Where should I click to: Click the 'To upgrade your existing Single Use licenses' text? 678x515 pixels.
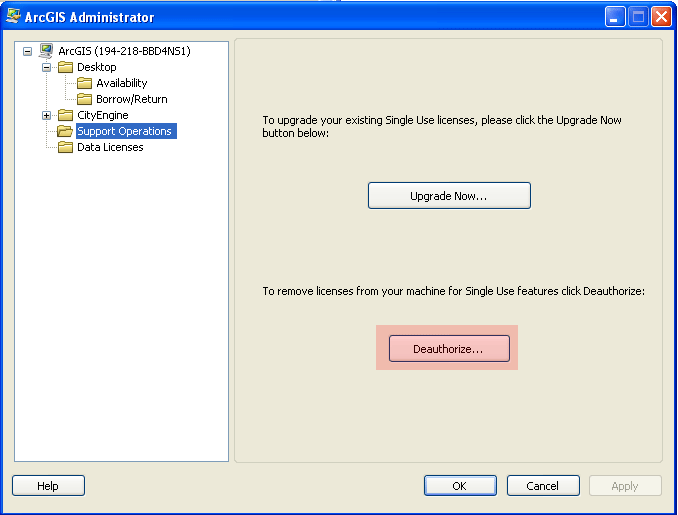click(442, 126)
